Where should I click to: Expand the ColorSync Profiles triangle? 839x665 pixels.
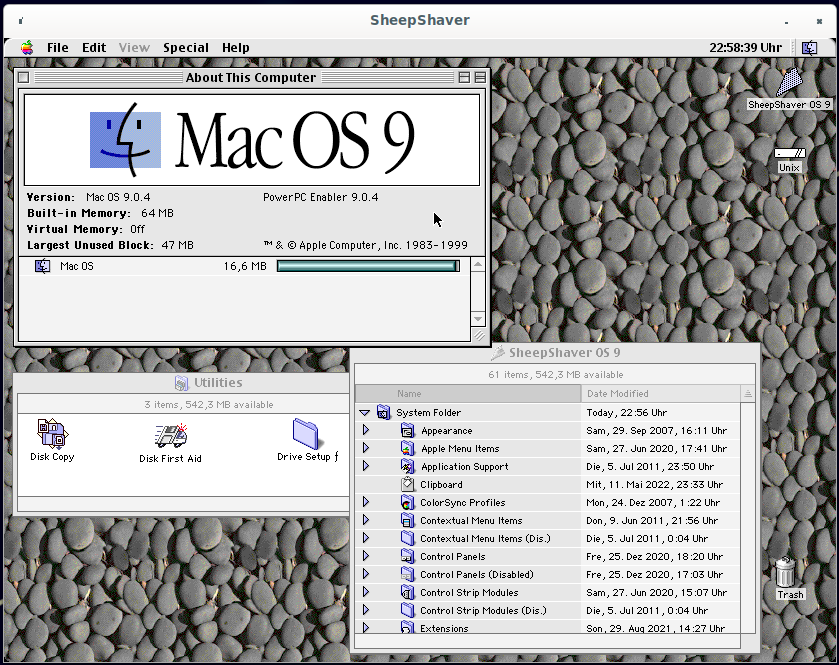click(366, 502)
